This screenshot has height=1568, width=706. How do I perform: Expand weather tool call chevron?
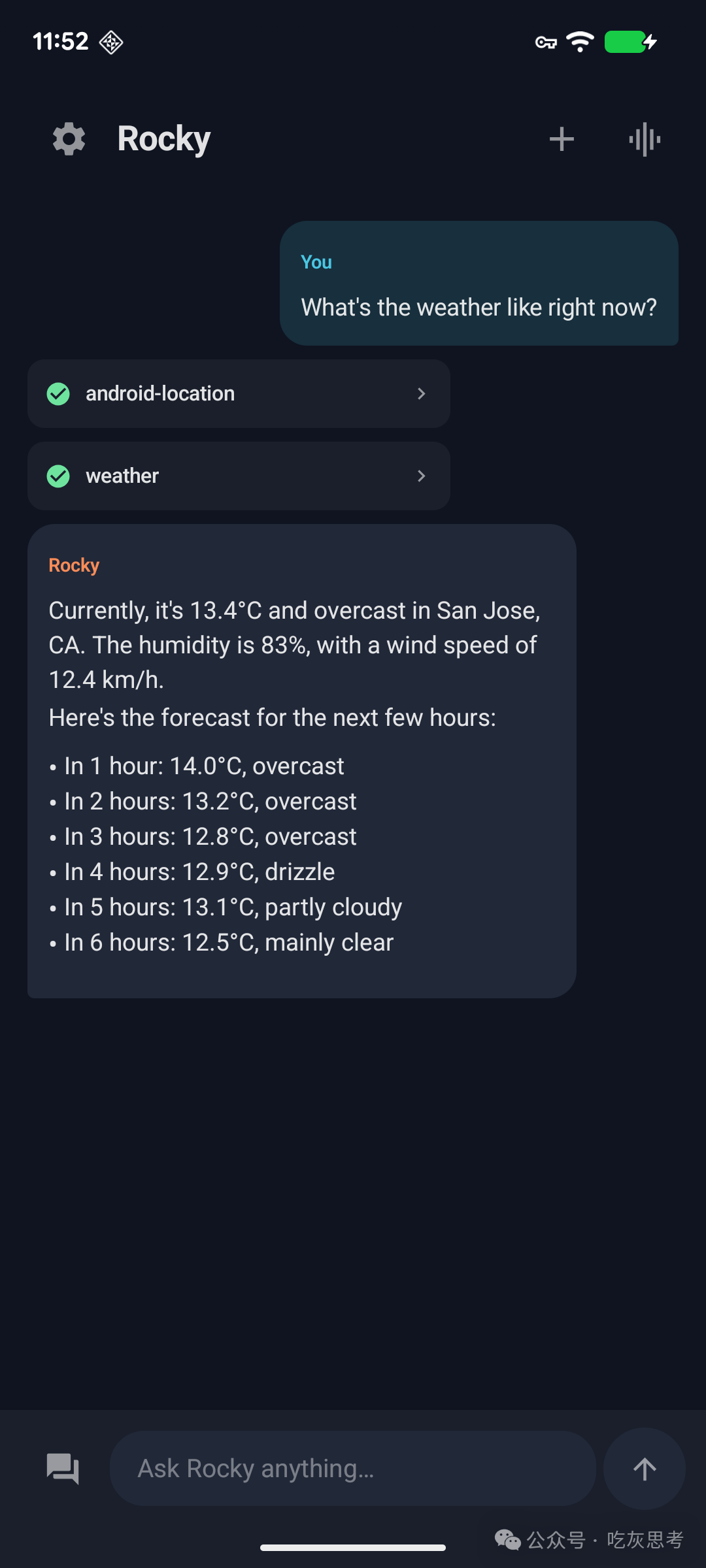(422, 476)
